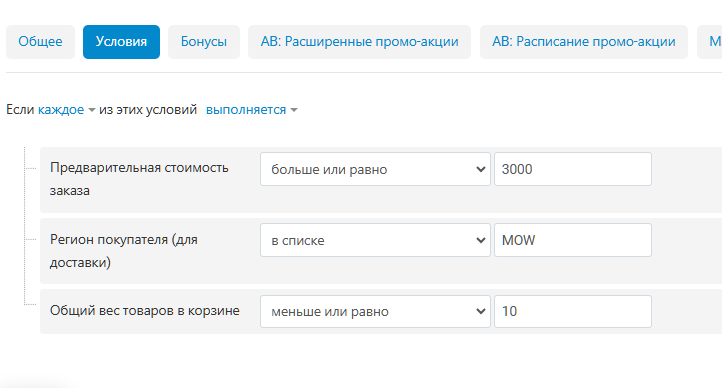Open the каждое condition selector link
722x388 pixels.
pos(61,110)
